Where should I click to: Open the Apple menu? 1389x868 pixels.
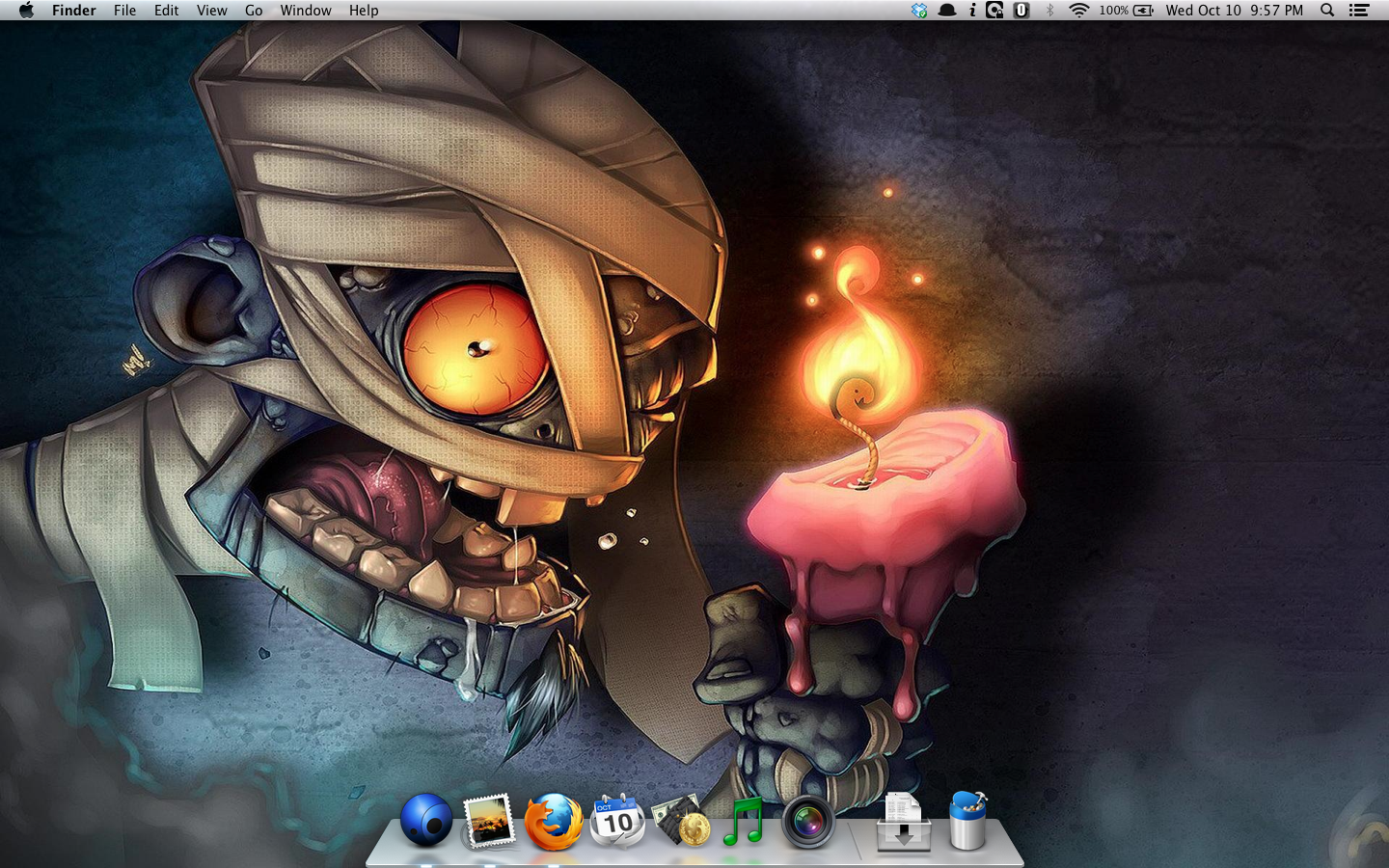point(26,10)
